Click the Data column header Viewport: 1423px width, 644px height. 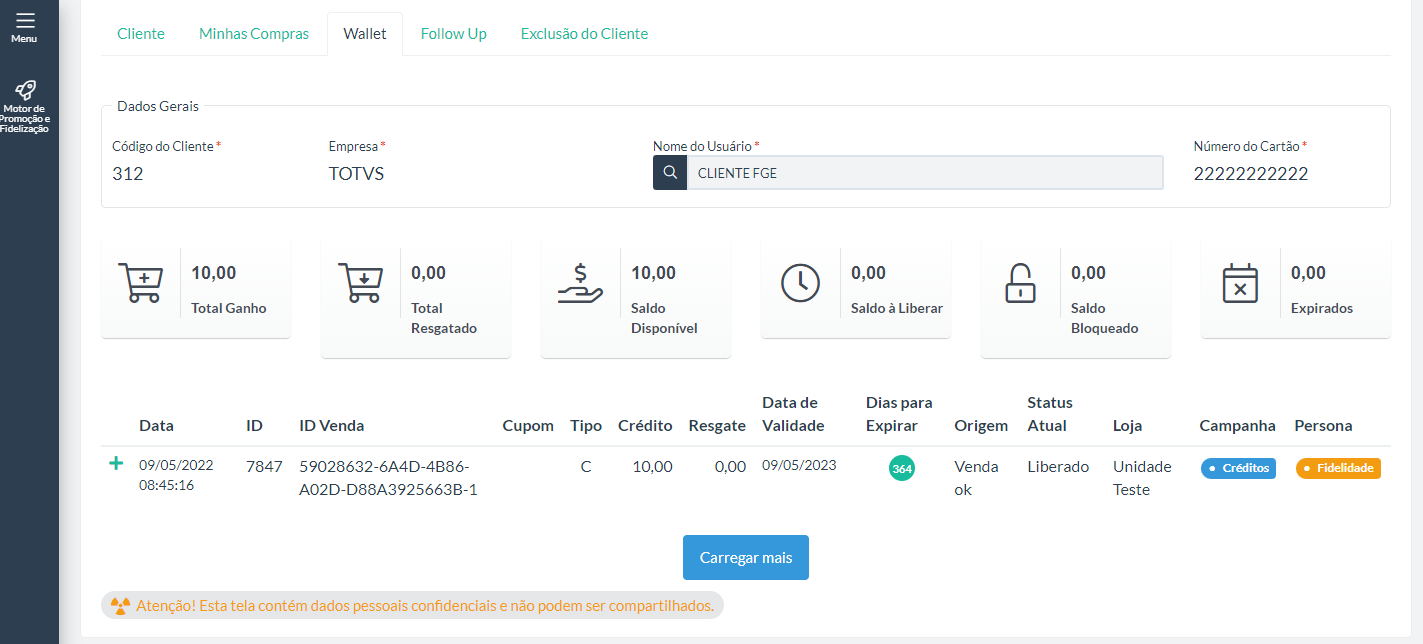(156, 426)
